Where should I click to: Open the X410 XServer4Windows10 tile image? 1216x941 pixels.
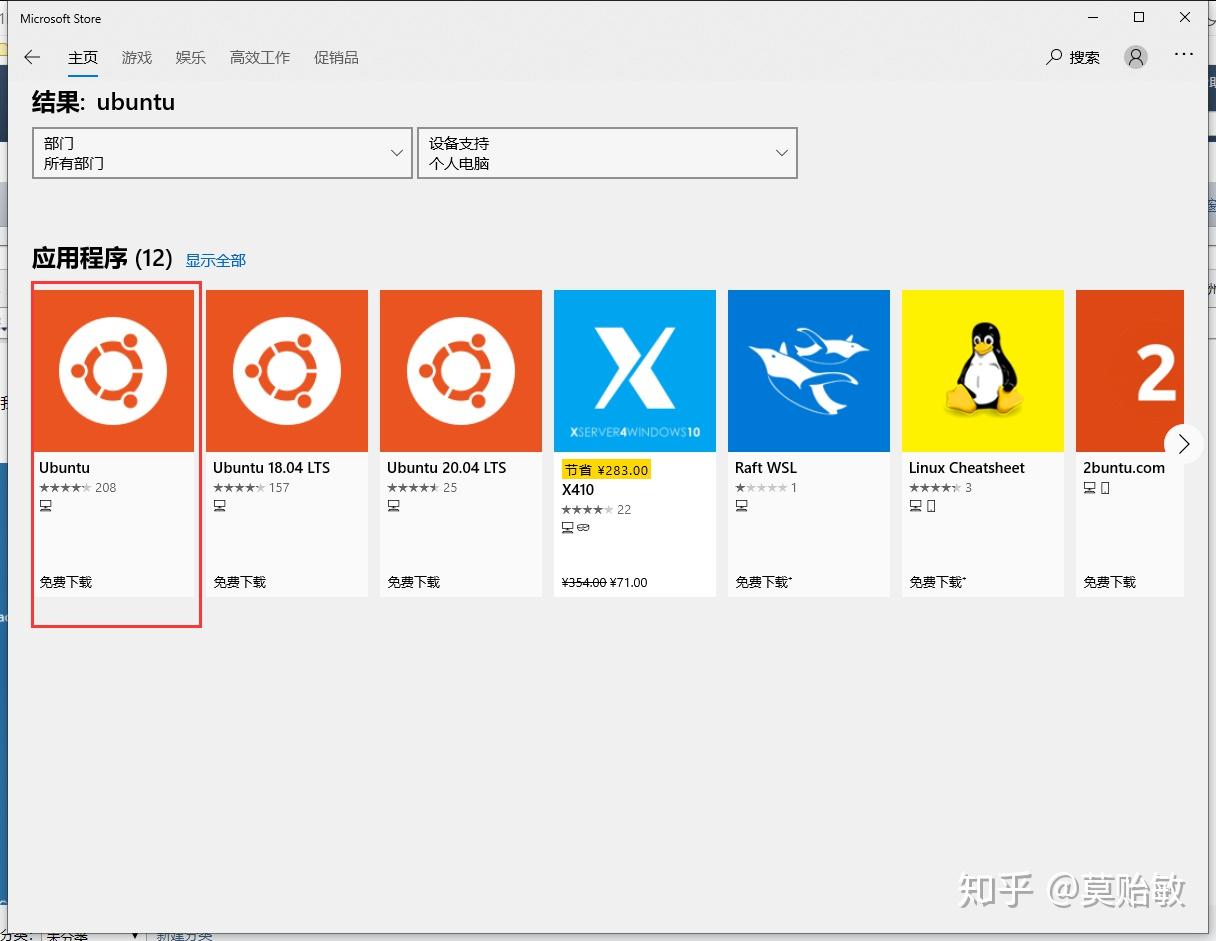tap(635, 371)
